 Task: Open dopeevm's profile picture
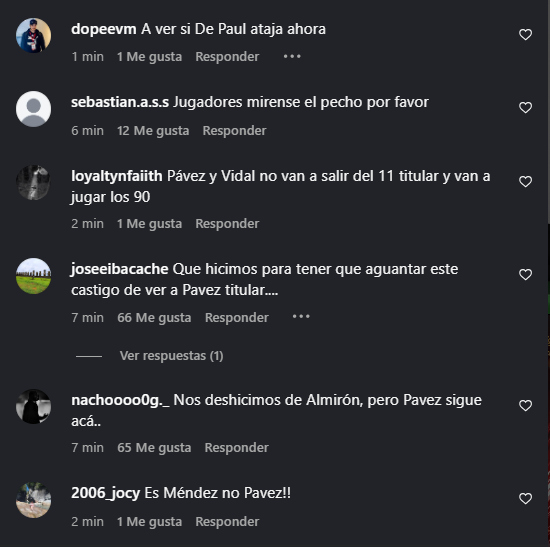[x=33, y=35]
